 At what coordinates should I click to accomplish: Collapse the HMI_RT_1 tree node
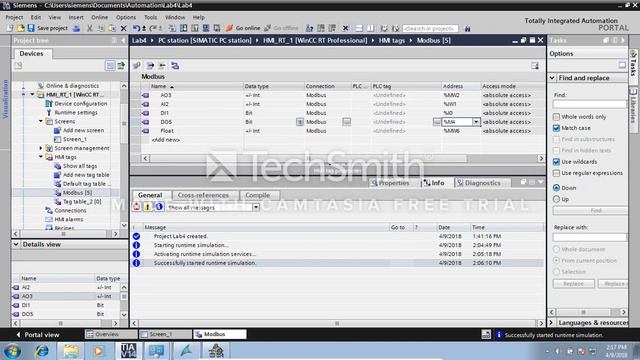click(32, 94)
